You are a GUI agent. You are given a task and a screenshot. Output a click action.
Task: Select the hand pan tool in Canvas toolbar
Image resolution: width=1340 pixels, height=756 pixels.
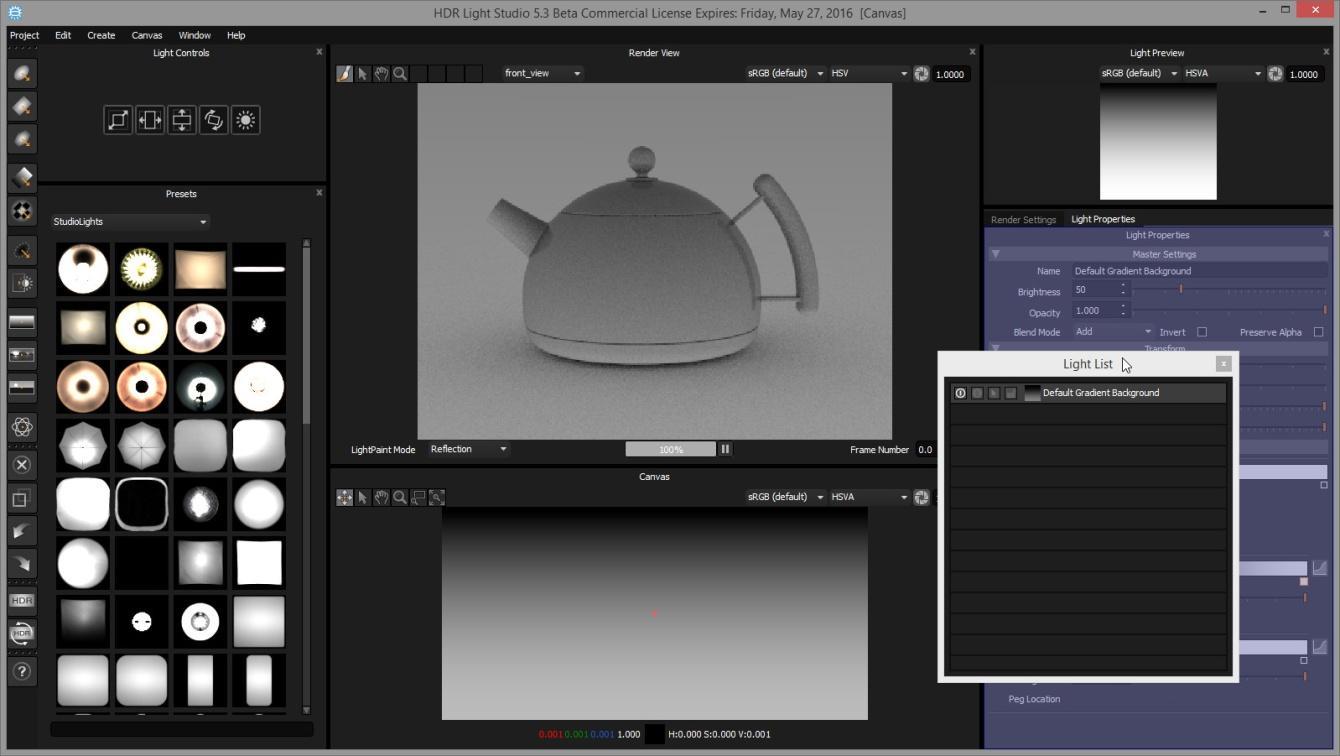381,497
